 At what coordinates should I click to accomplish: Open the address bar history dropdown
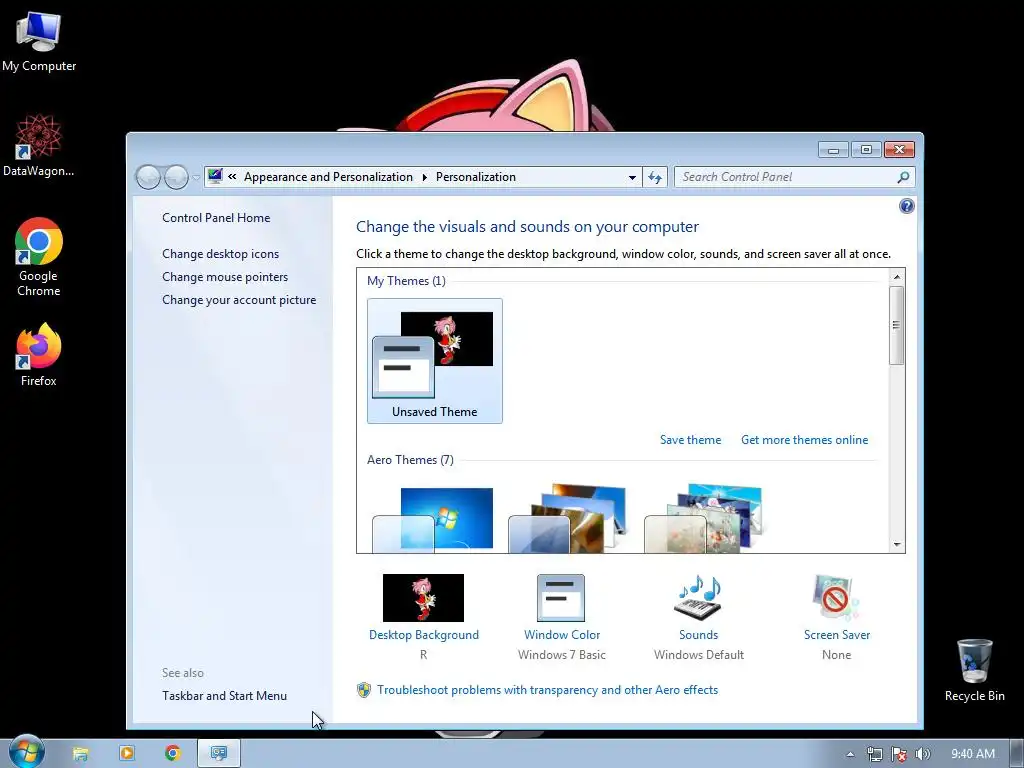(x=632, y=177)
